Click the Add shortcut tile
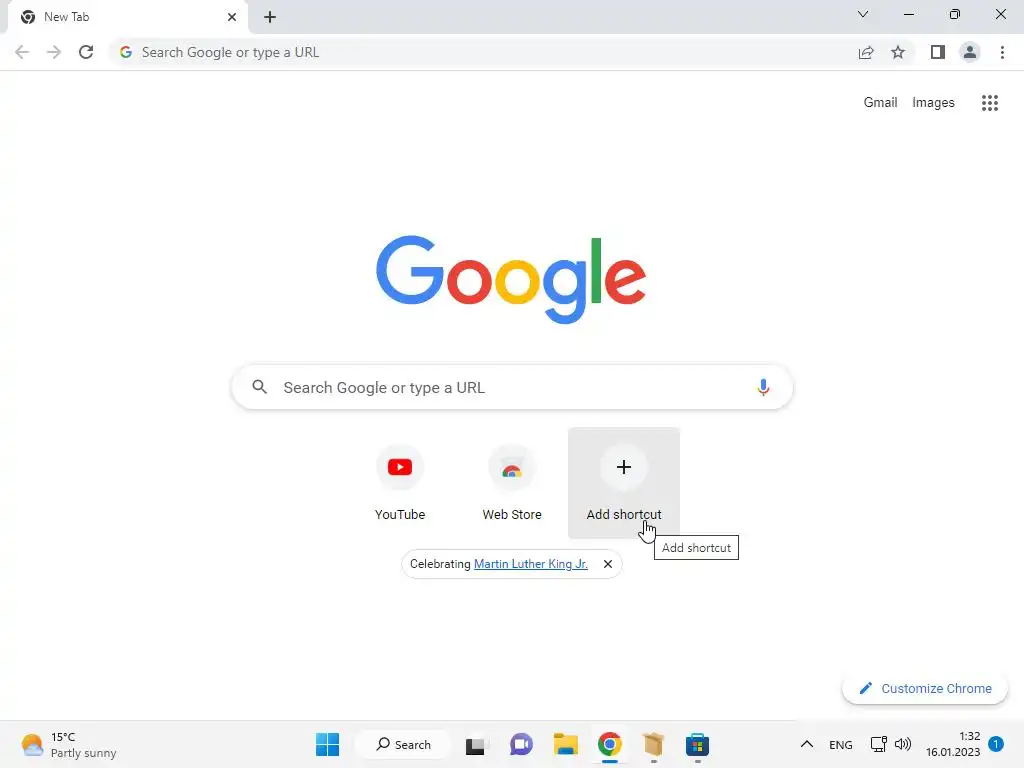 624,483
